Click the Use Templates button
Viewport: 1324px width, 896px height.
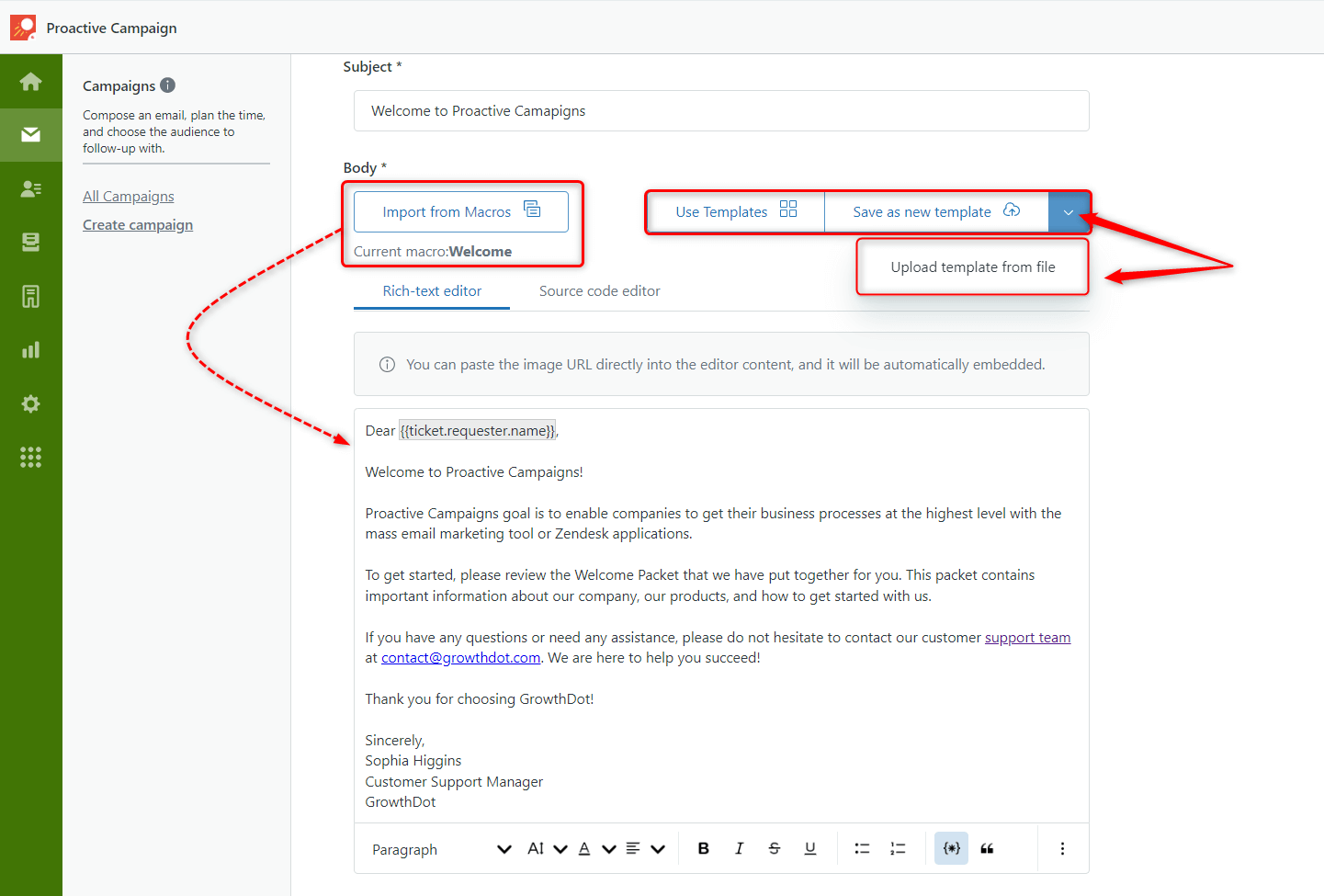pos(736,211)
